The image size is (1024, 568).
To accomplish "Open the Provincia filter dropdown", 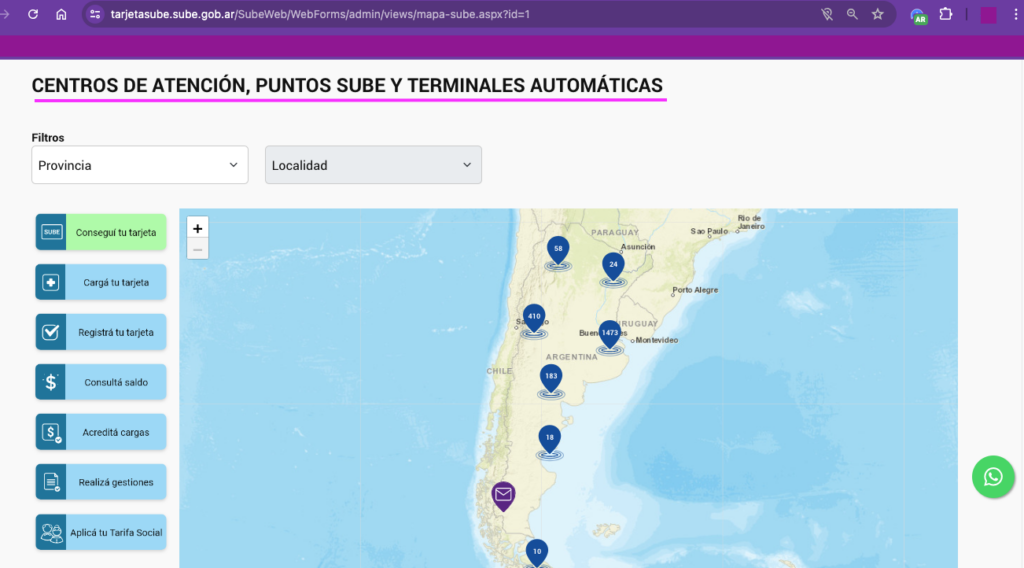I will point(140,165).
